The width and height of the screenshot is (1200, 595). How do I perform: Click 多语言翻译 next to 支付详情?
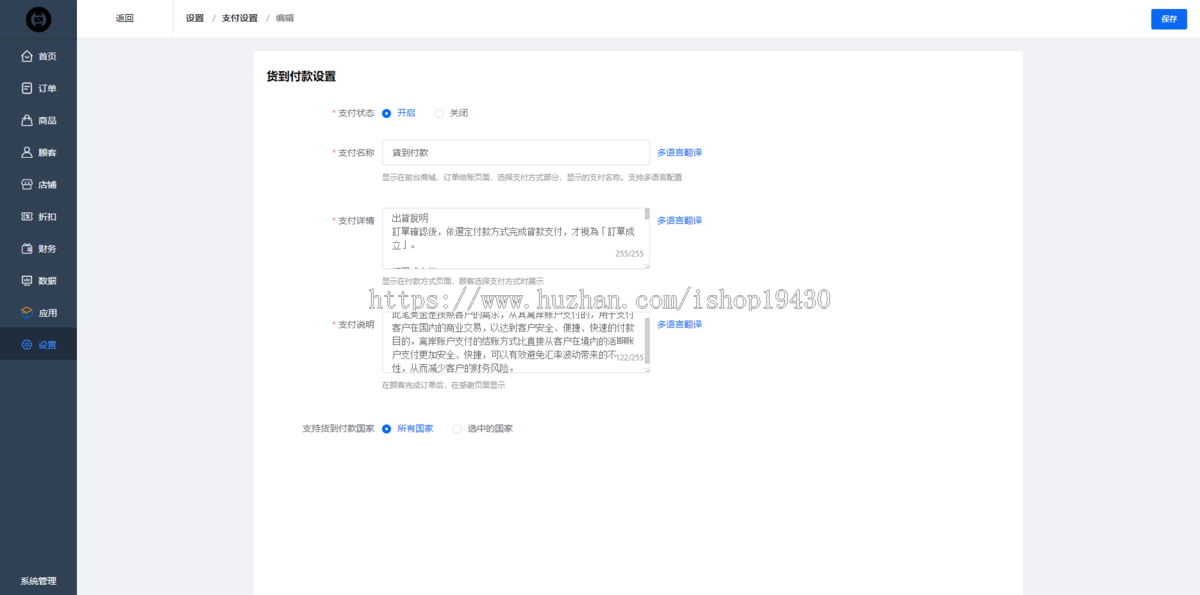pos(680,220)
